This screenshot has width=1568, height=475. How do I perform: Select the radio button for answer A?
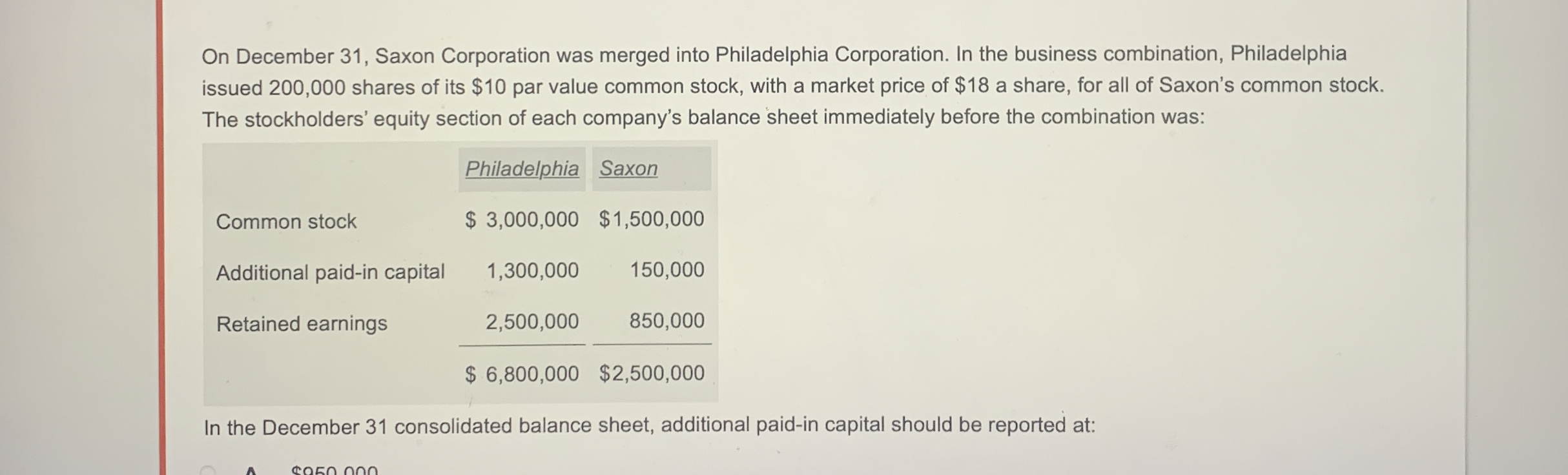[208, 470]
